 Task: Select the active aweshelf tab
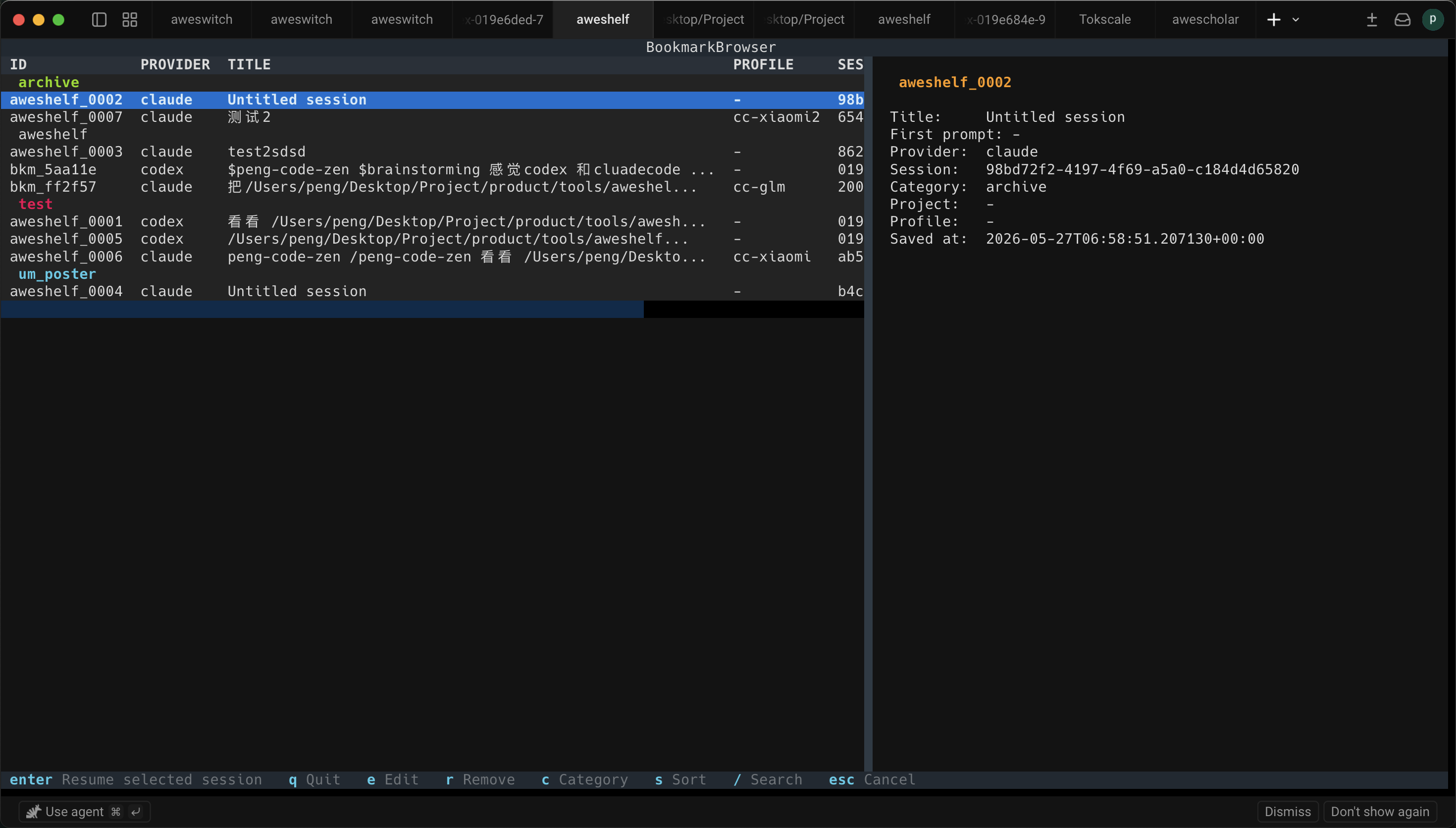pyautogui.click(x=603, y=19)
